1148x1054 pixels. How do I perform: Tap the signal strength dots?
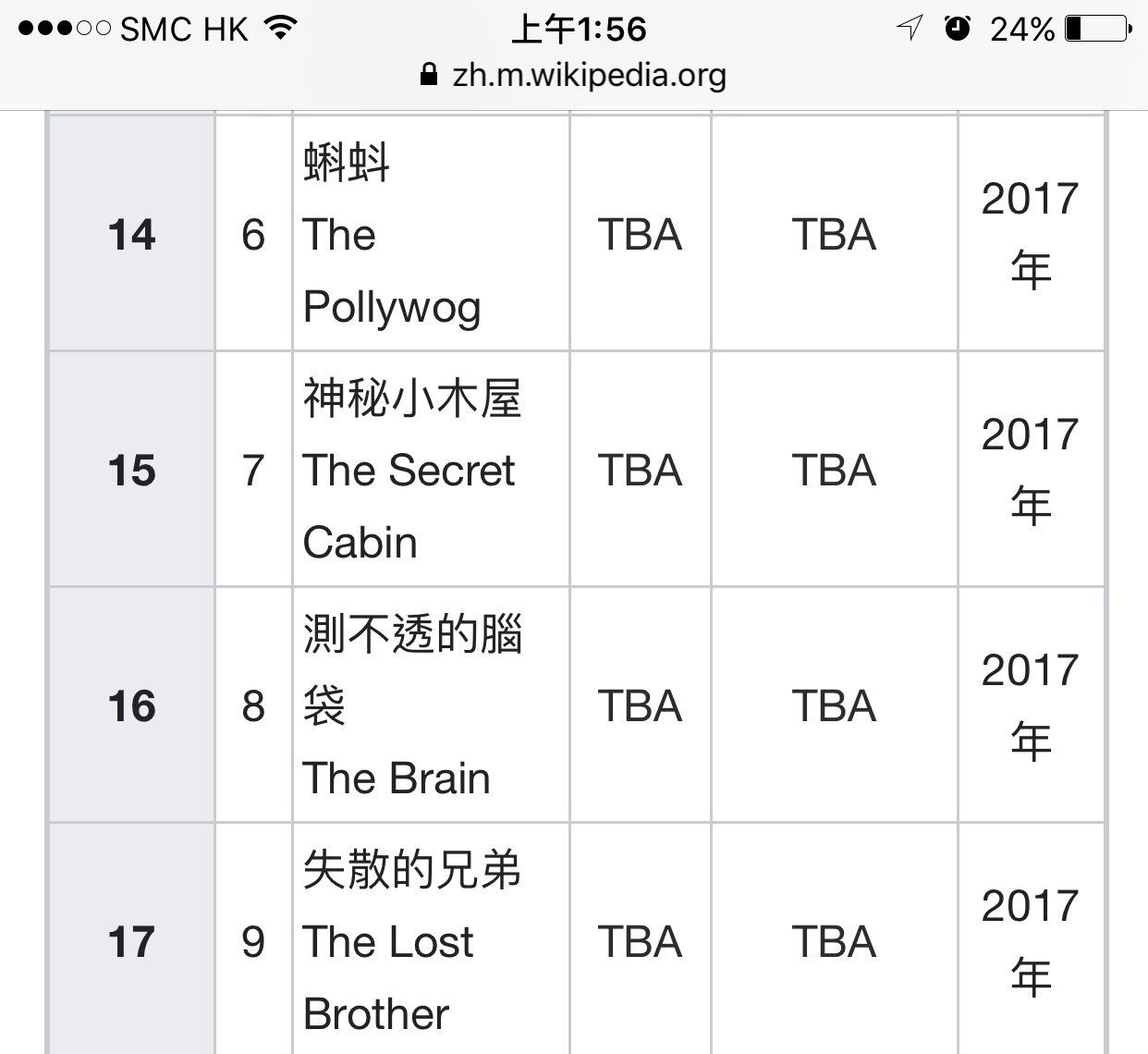(x=65, y=29)
